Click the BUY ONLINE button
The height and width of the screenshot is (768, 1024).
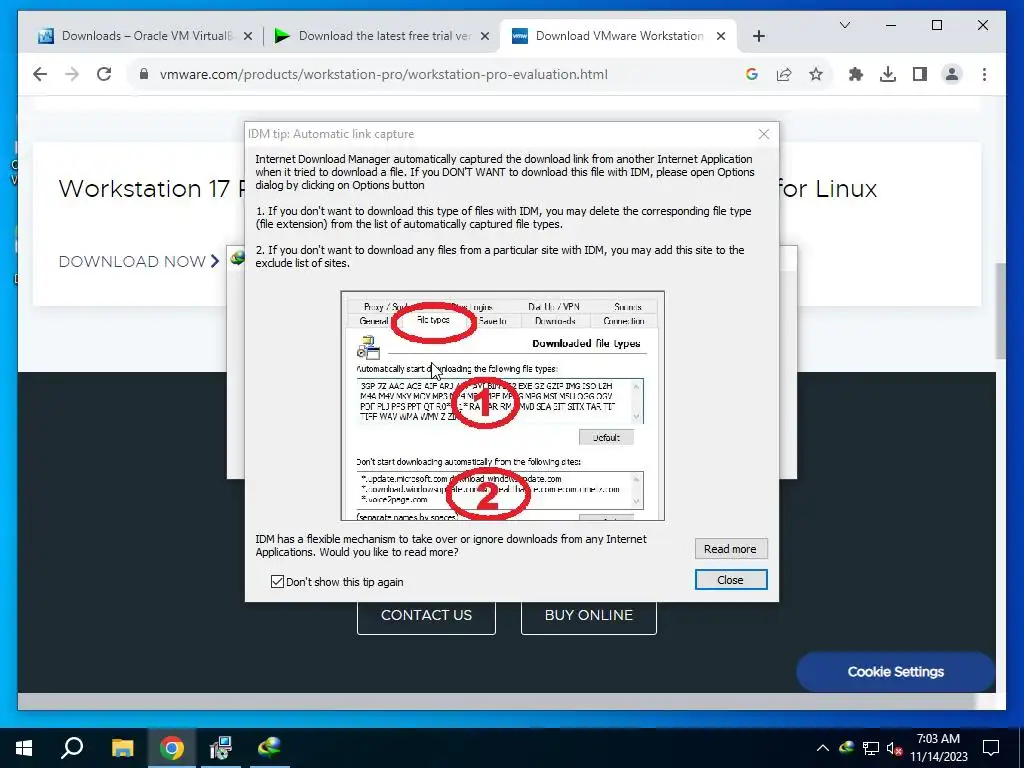pos(588,616)
